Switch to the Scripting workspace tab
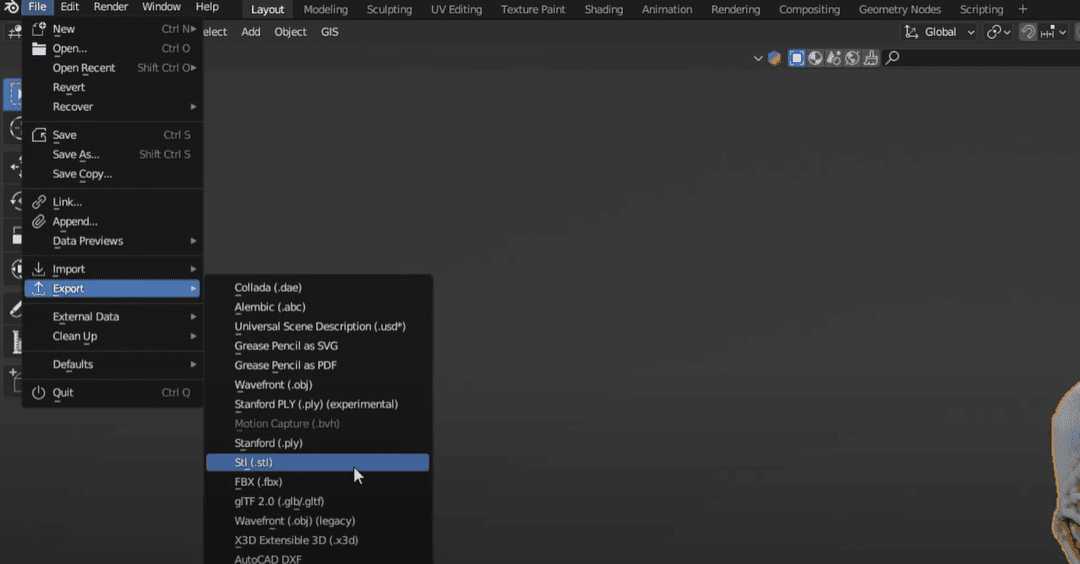Image resolution: width=1080 pixels, height=564 pixels. tap(982, 10)
